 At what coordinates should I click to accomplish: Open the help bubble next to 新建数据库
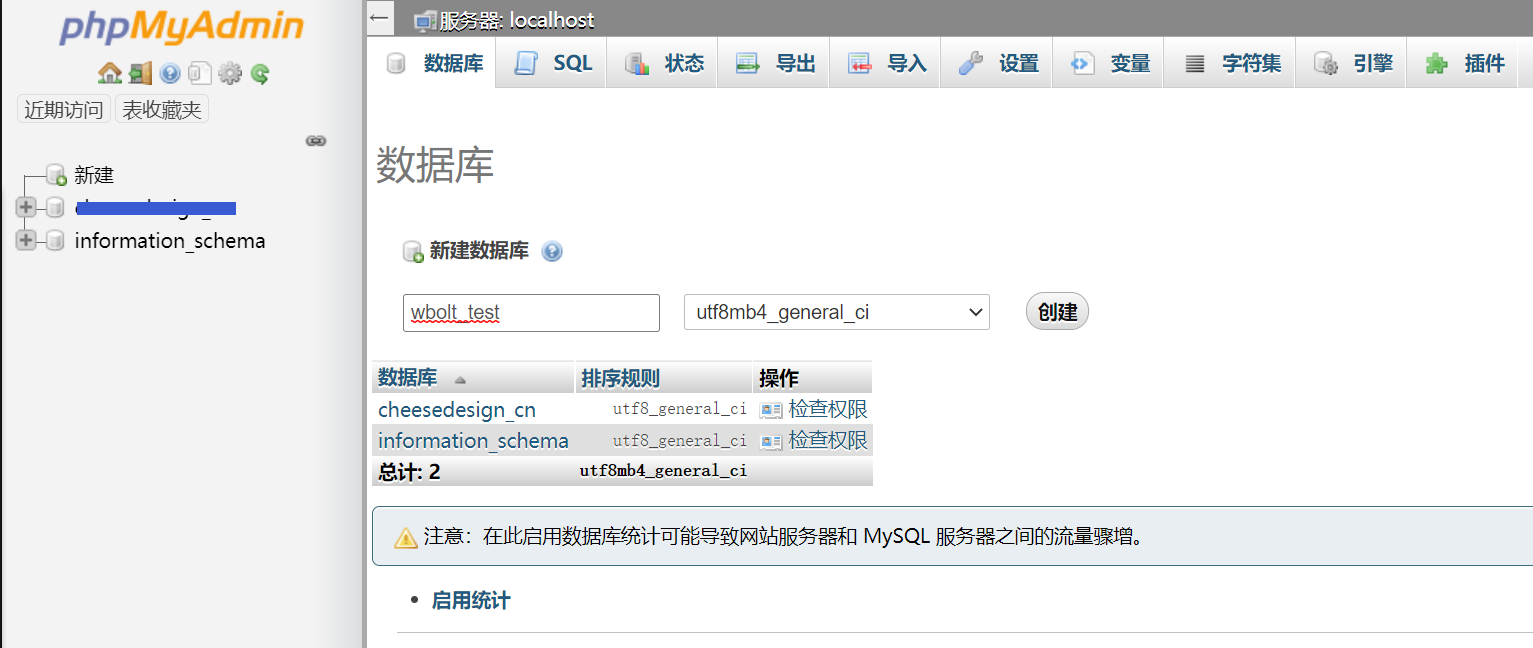pyautogui.click(x=552, y=251)
